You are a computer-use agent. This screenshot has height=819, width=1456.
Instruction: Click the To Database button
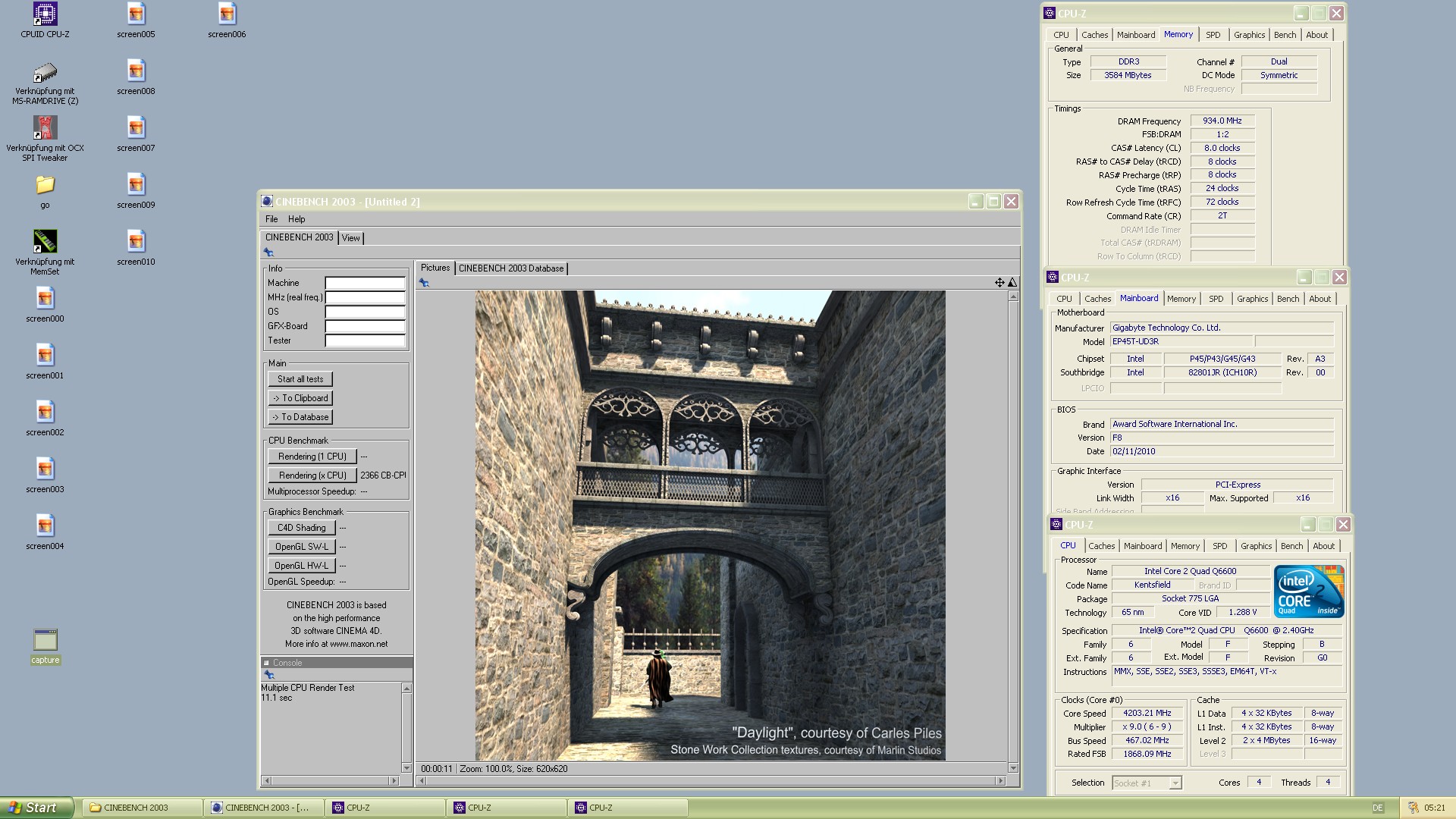300,417
